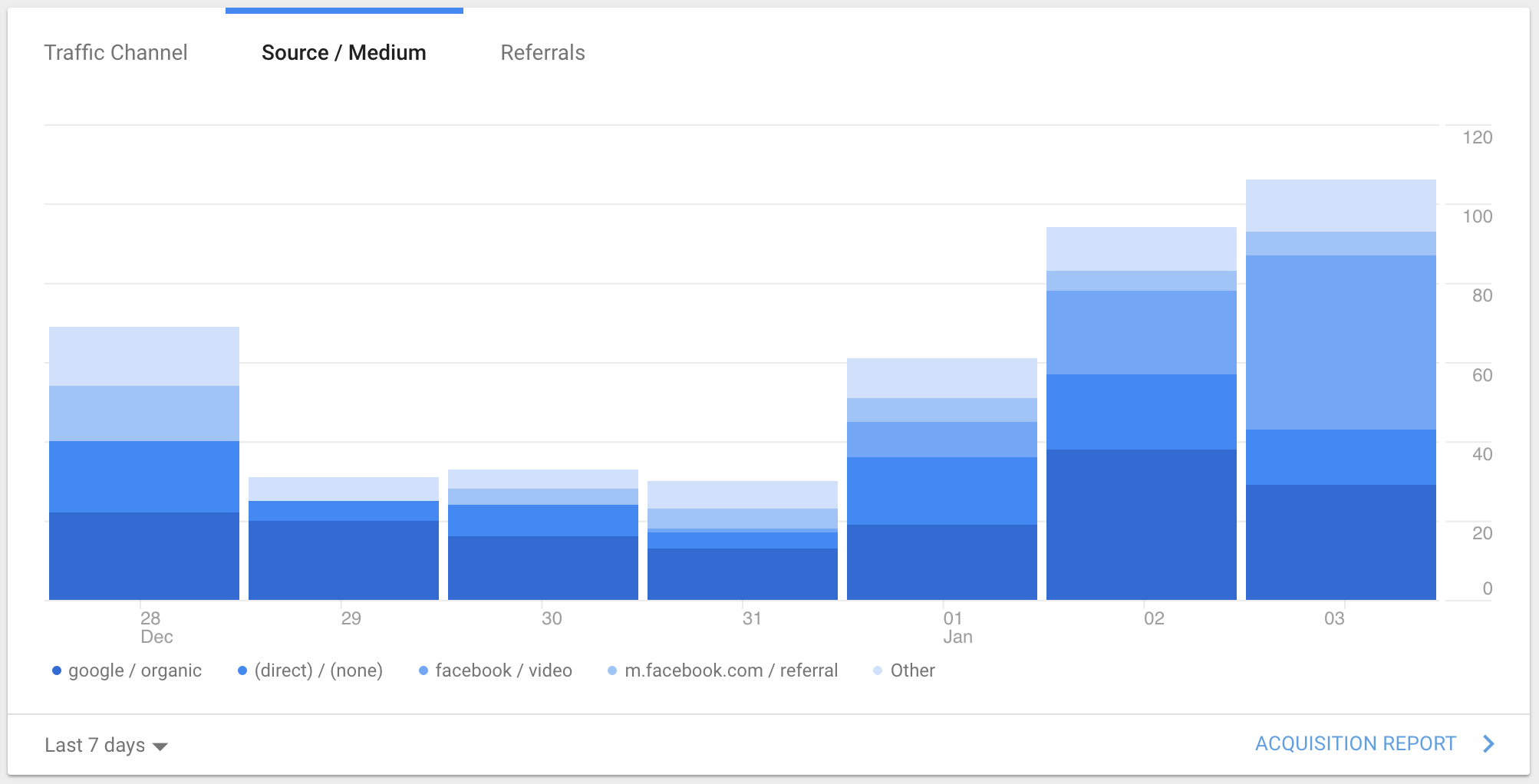The height and width of the screenshot is (784, 1539).
Task: Click the facebook / video legend dot
Action: [423, 670]
